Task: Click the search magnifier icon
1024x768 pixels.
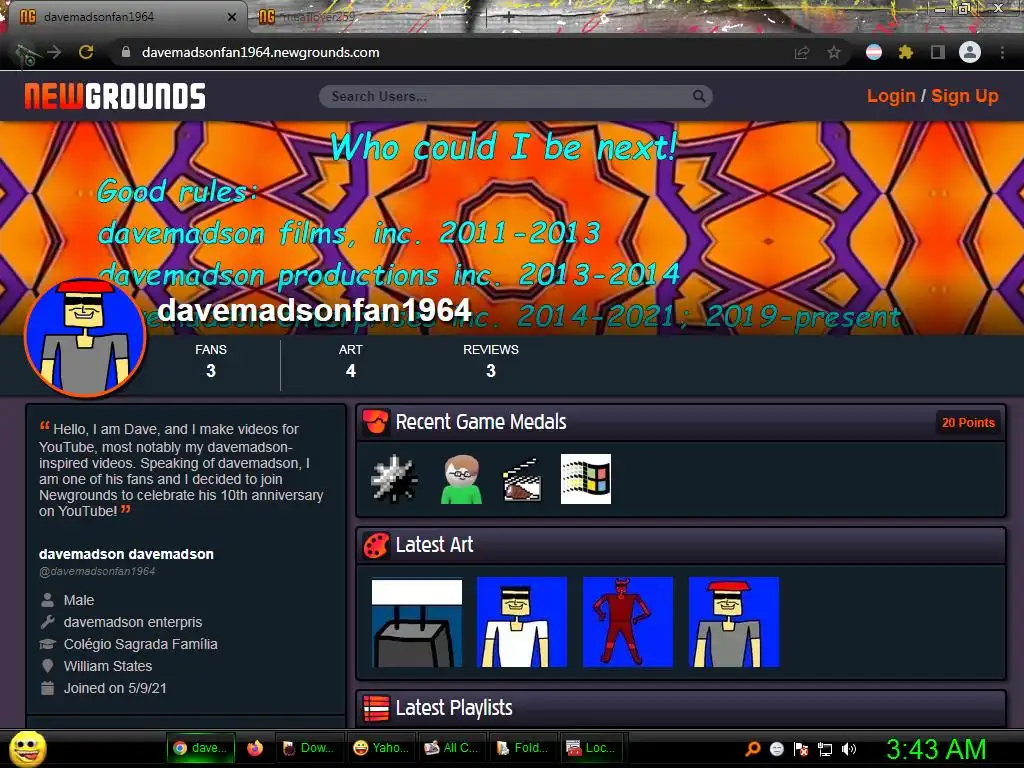Action: tap(699, 96)
